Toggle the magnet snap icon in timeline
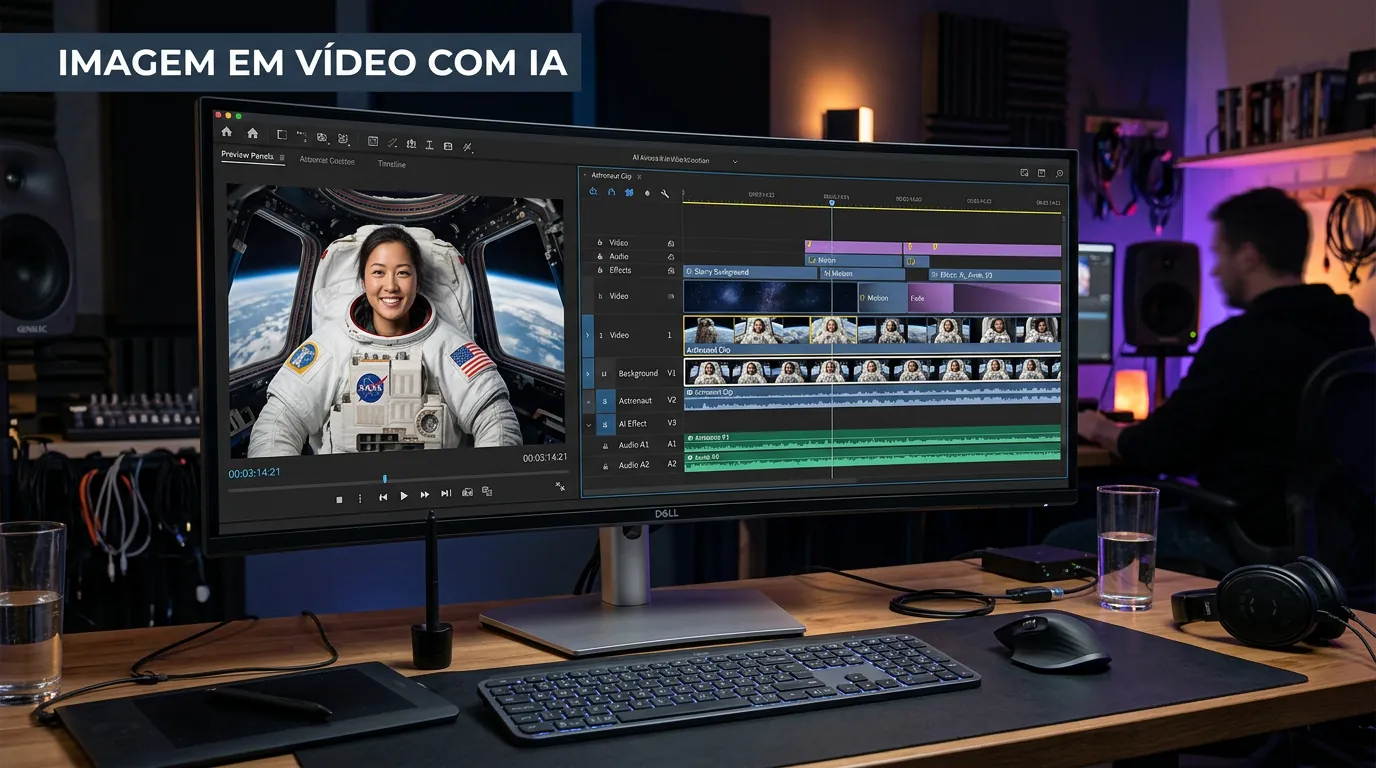The image size is (1376, 768). click(x=611, y=192)
